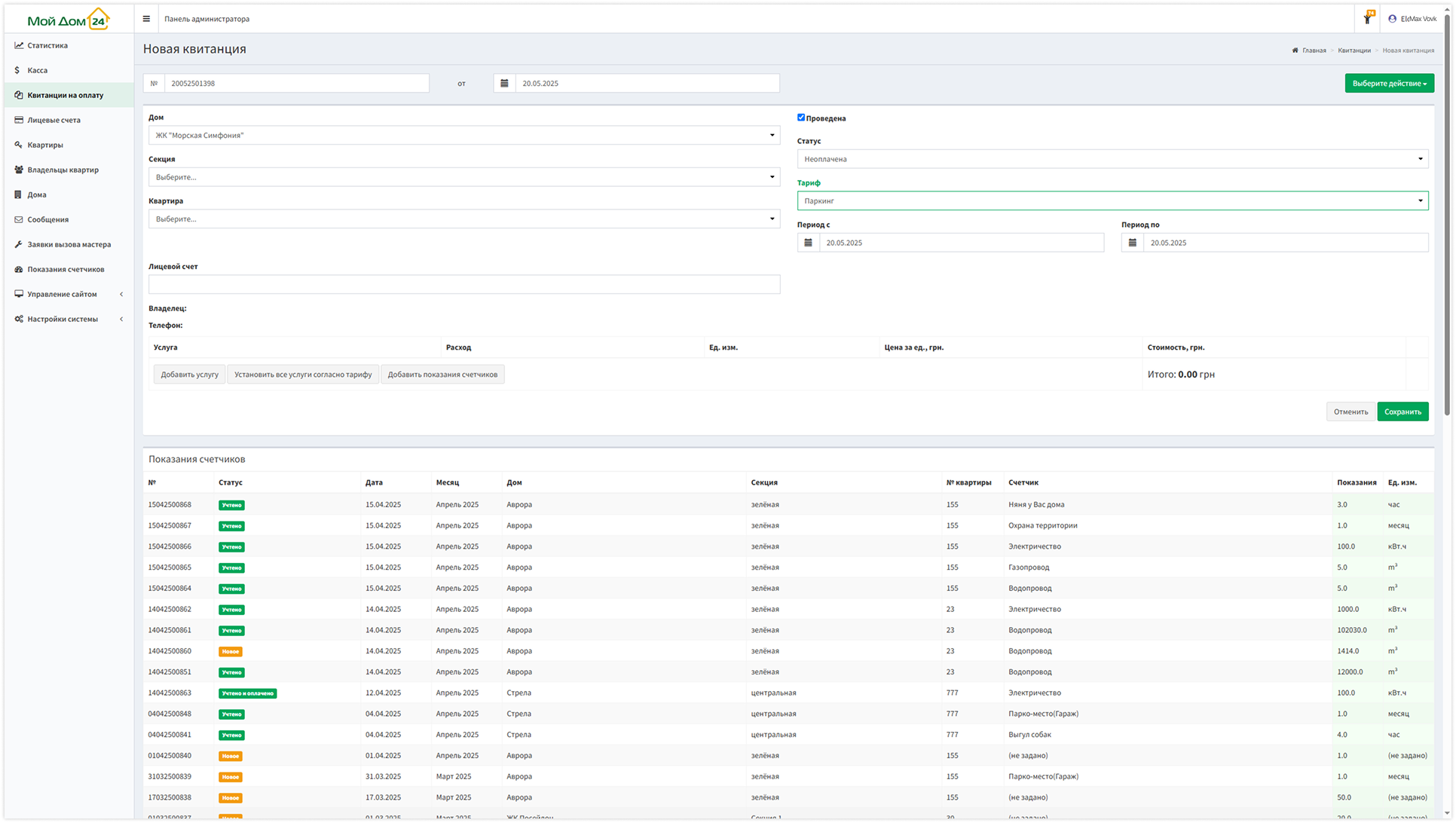The height and width of the screenshot is (823, 1456).
Task: Click the Лицевой счет input field
Action: tap(463, 284)
